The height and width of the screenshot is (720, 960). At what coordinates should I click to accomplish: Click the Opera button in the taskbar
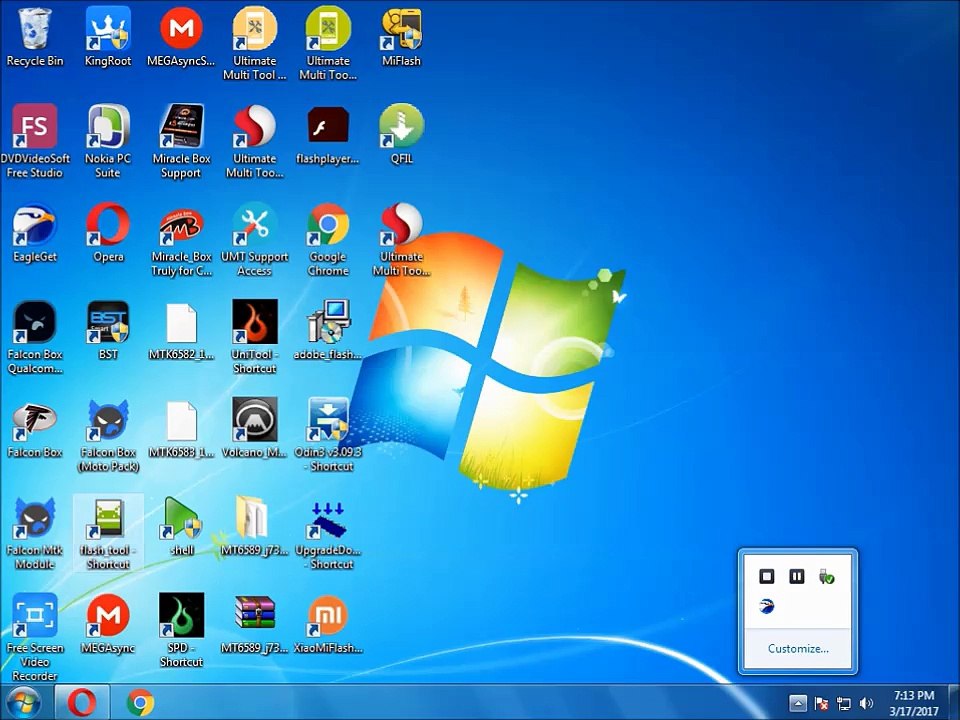tap(82, 703)
